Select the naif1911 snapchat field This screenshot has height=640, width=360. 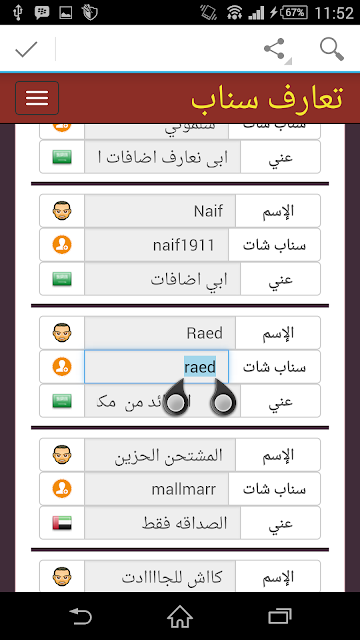[x=156, y=245]
